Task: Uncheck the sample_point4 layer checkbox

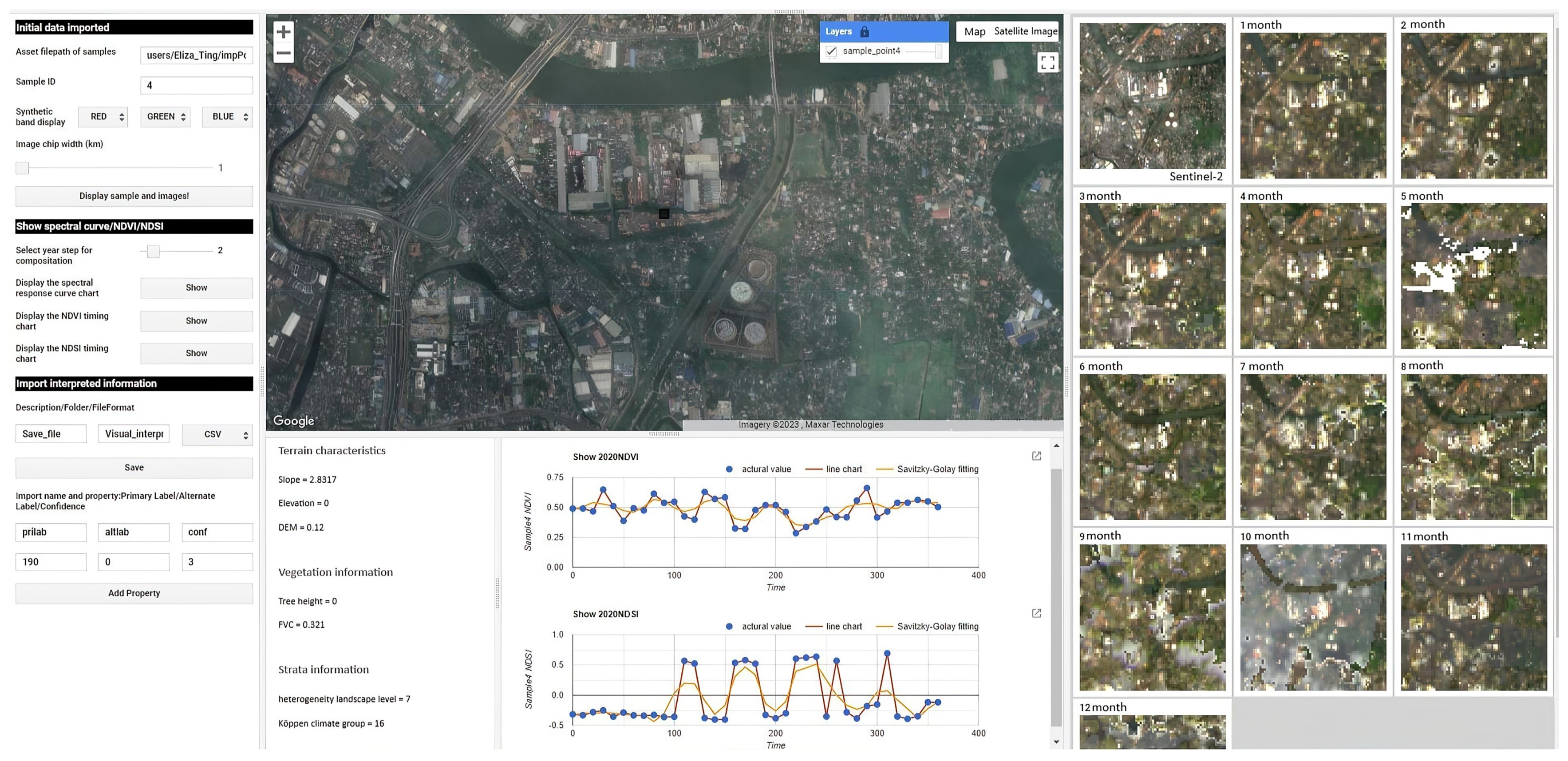Action: [x=831, y=51]
